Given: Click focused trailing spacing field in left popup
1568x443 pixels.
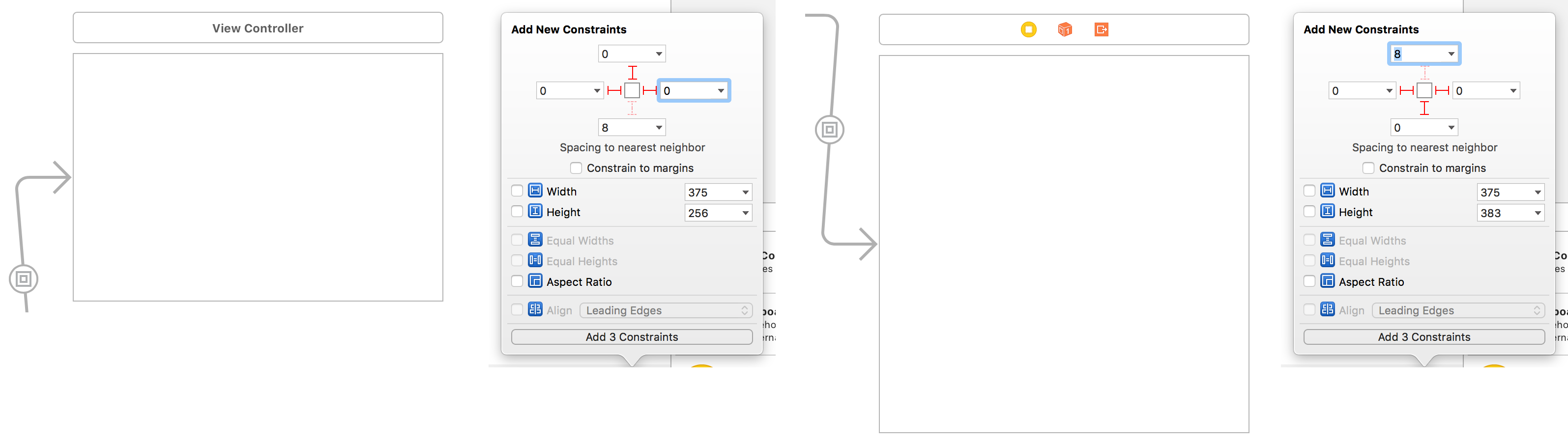Looking at the screenshot, I should [693, 91].
